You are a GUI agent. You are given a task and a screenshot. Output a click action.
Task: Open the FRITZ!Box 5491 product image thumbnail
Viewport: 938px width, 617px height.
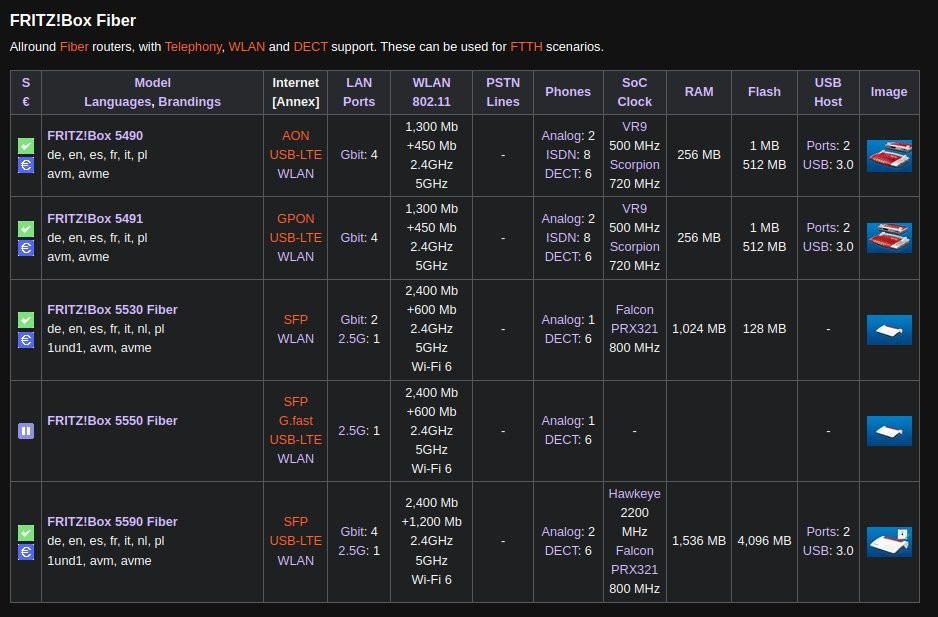click(x=888, y=238)
